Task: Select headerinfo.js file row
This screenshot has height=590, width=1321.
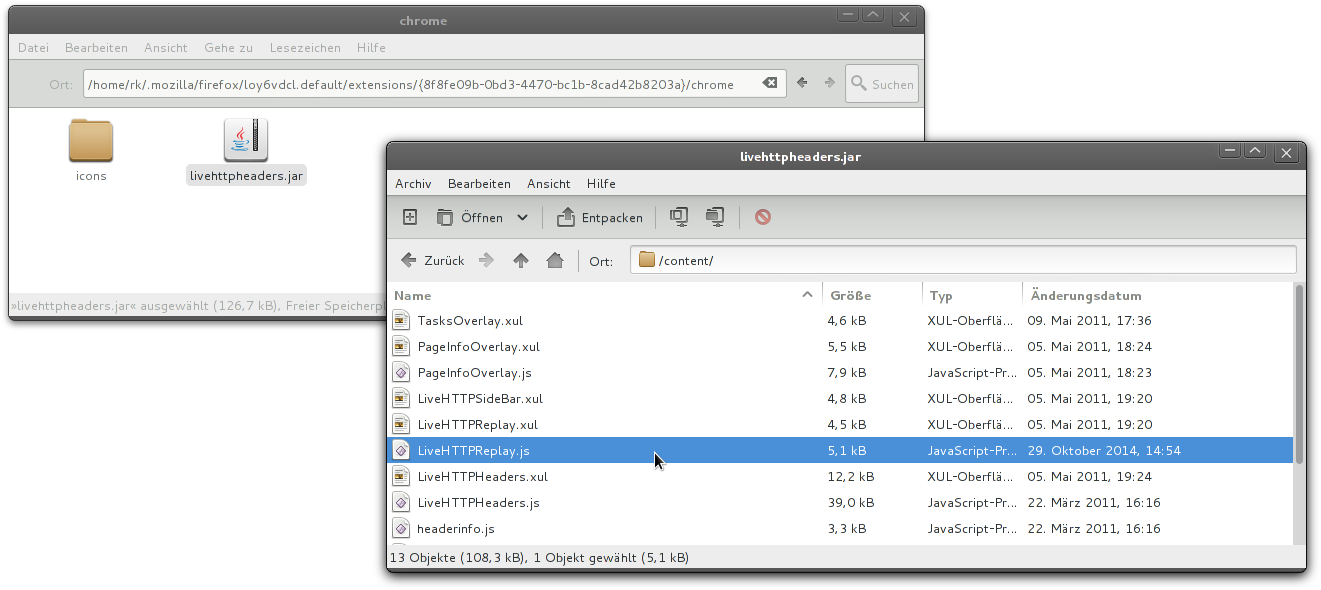Action: coord(840,529)
